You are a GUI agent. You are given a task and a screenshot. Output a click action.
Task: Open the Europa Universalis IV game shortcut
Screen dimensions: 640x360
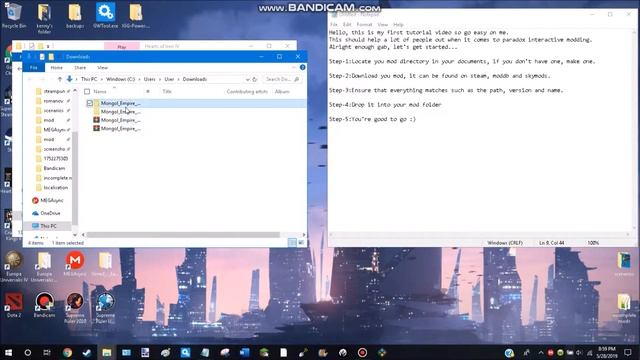click(x=14, y=267)
